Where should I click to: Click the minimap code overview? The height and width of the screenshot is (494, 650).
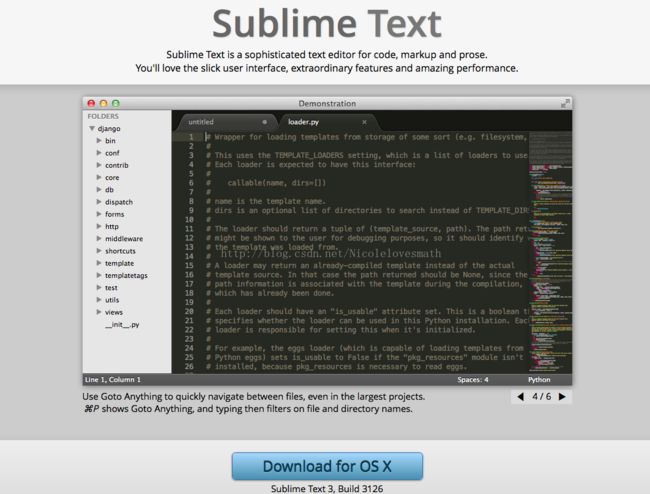(x=551, y=252)
